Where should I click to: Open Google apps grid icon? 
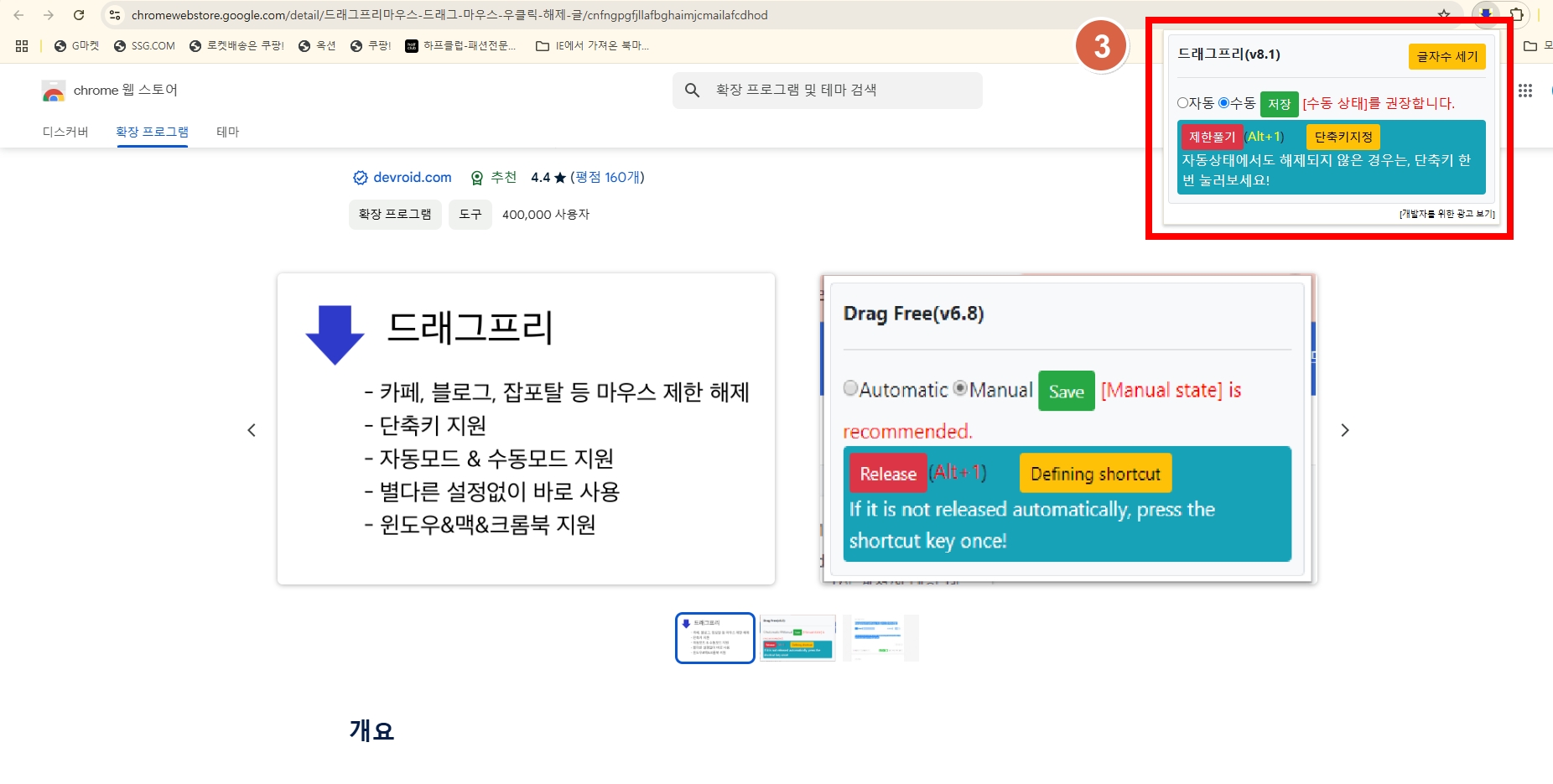point(1525,91)
